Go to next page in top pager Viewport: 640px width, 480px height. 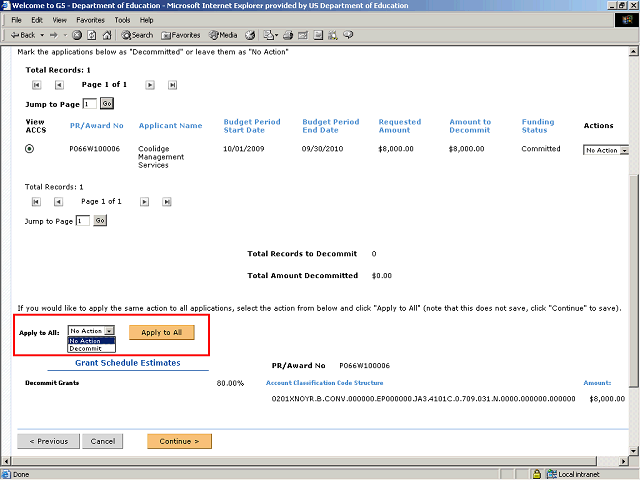pos(150,85)
